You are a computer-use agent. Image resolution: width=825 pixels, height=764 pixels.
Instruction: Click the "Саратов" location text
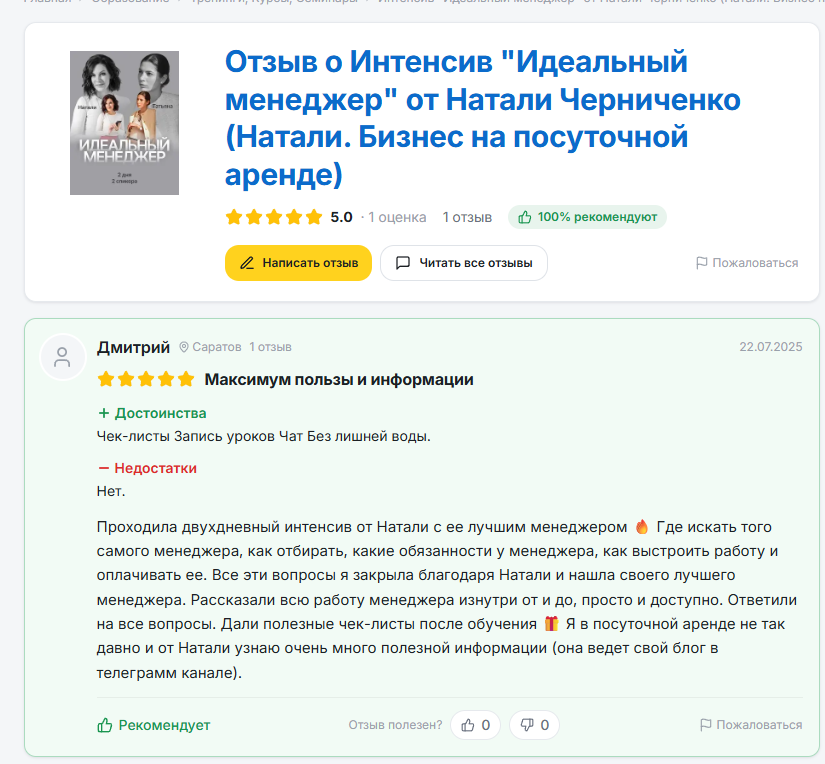pyautogui.click(x=217, y=347)
